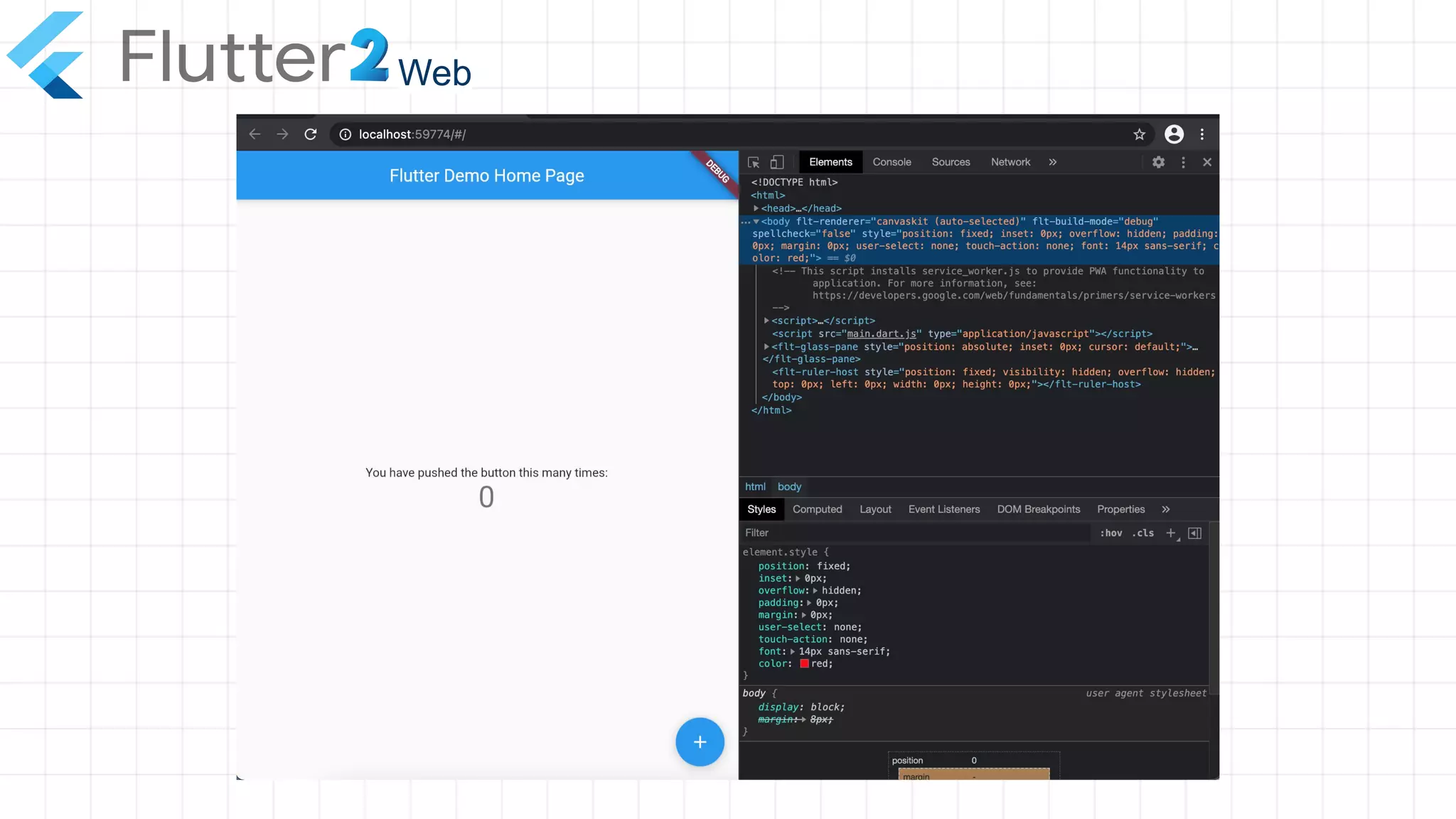Open the Chrome profile avatar
The height and width of the screenshot is (819, 1456).
tap(1174, 134)
